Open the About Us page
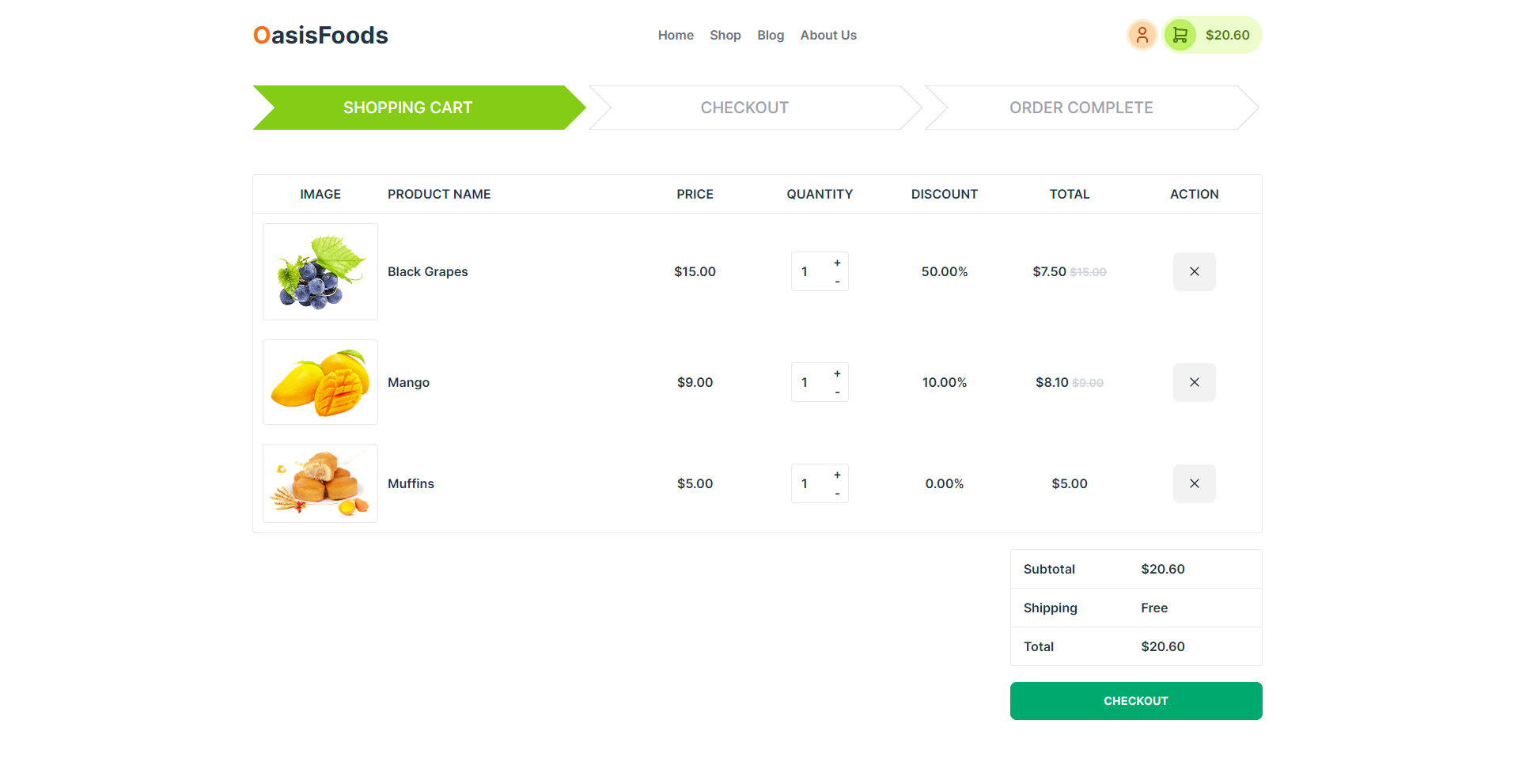Viewport: 1515px width, 784px height. pyautogui.click(x=828, y=35)
